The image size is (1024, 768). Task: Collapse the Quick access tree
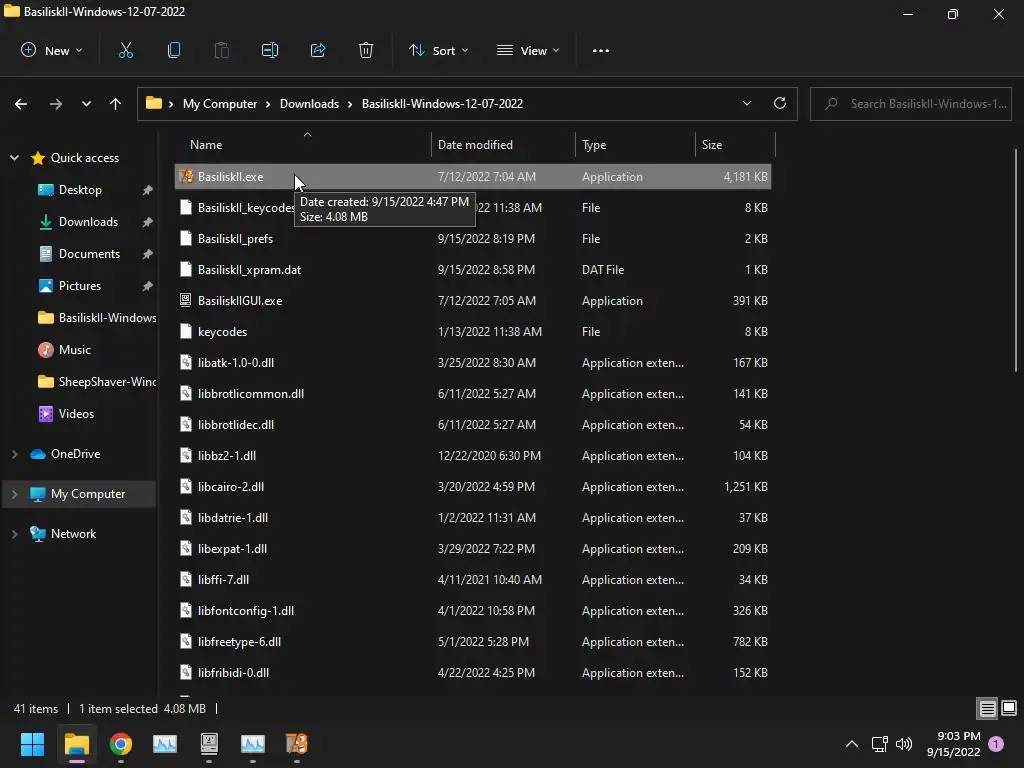pyautogui.click(x=14, y=158)
